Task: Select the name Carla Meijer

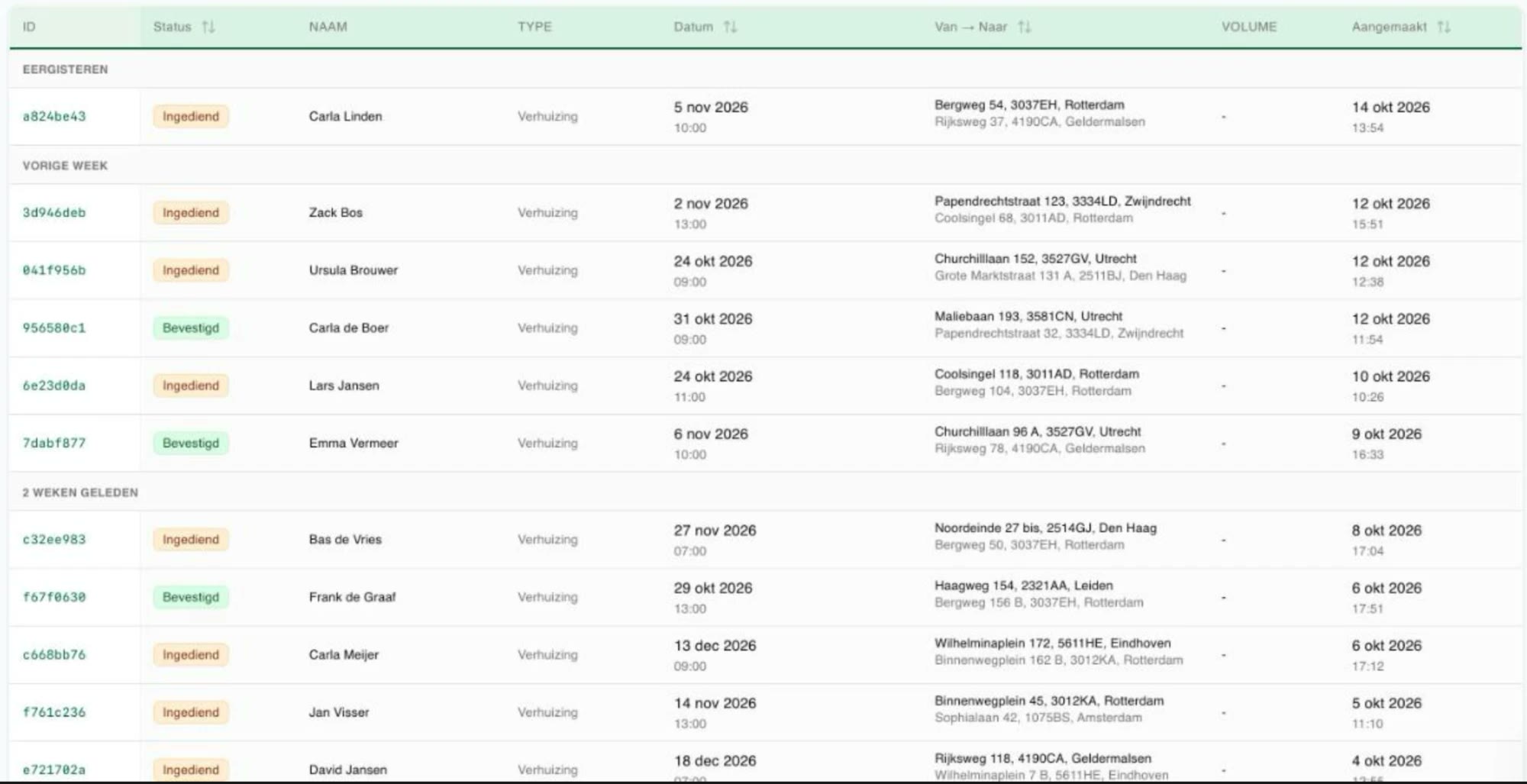Action: click(x=344, y=655)
